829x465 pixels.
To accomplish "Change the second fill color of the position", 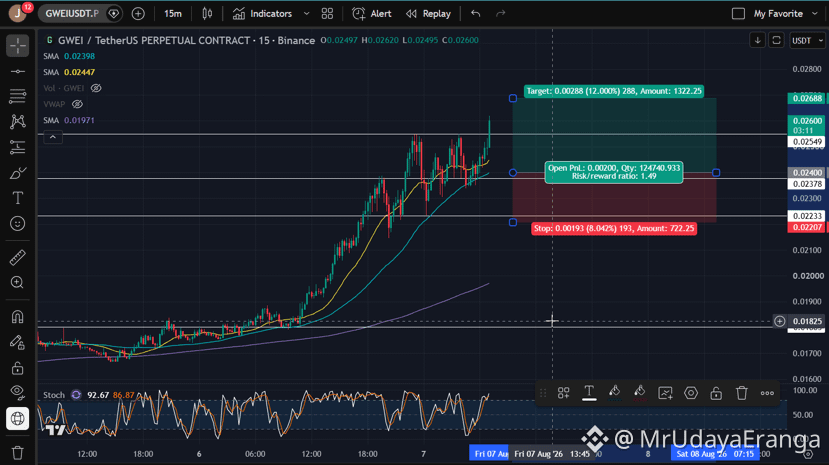I will coord(640,393).
